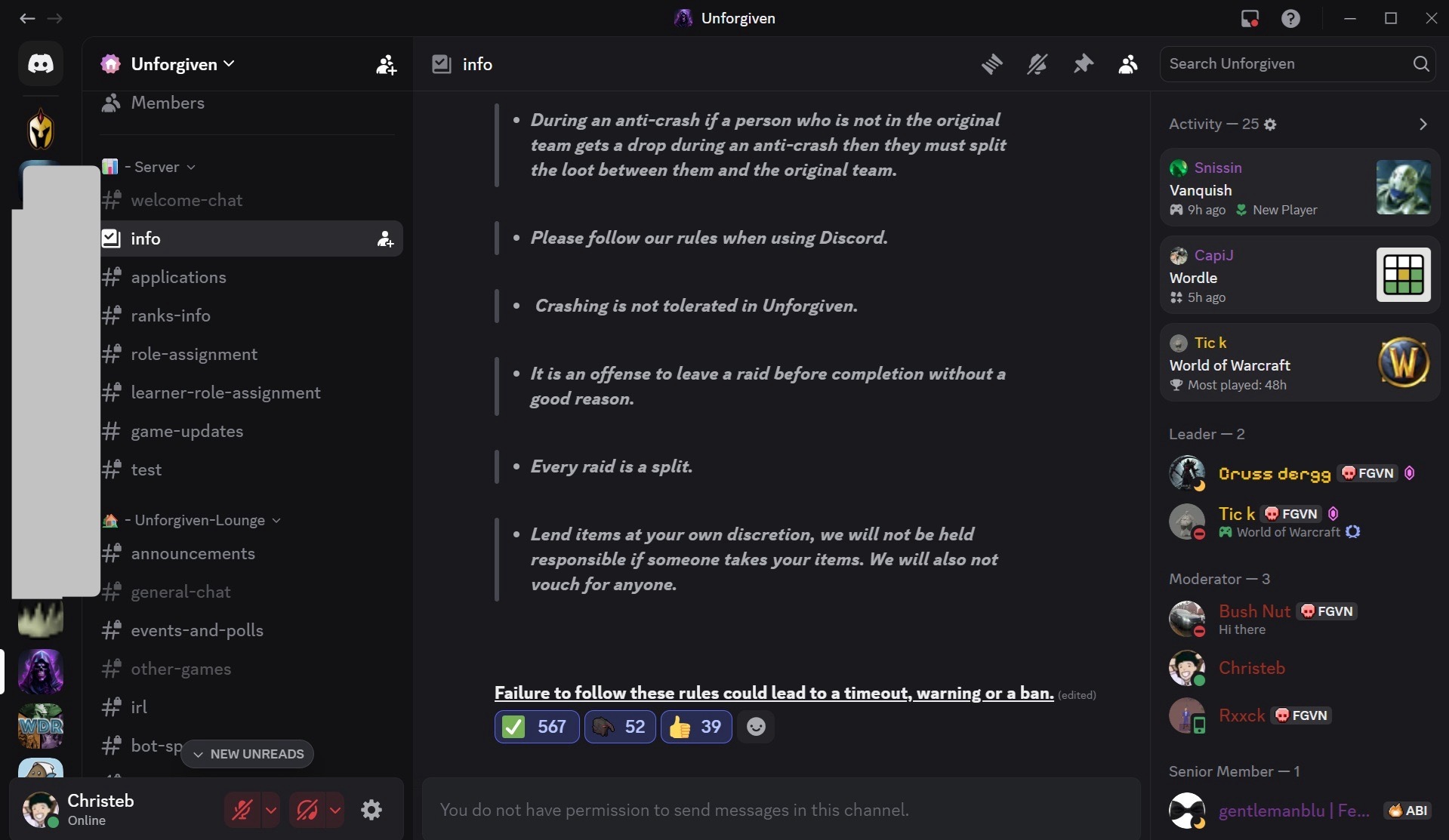Image resolution: width=1449 pixels, height=840 pixels.
Task: Open the applications channel
Action: point(178,277)
